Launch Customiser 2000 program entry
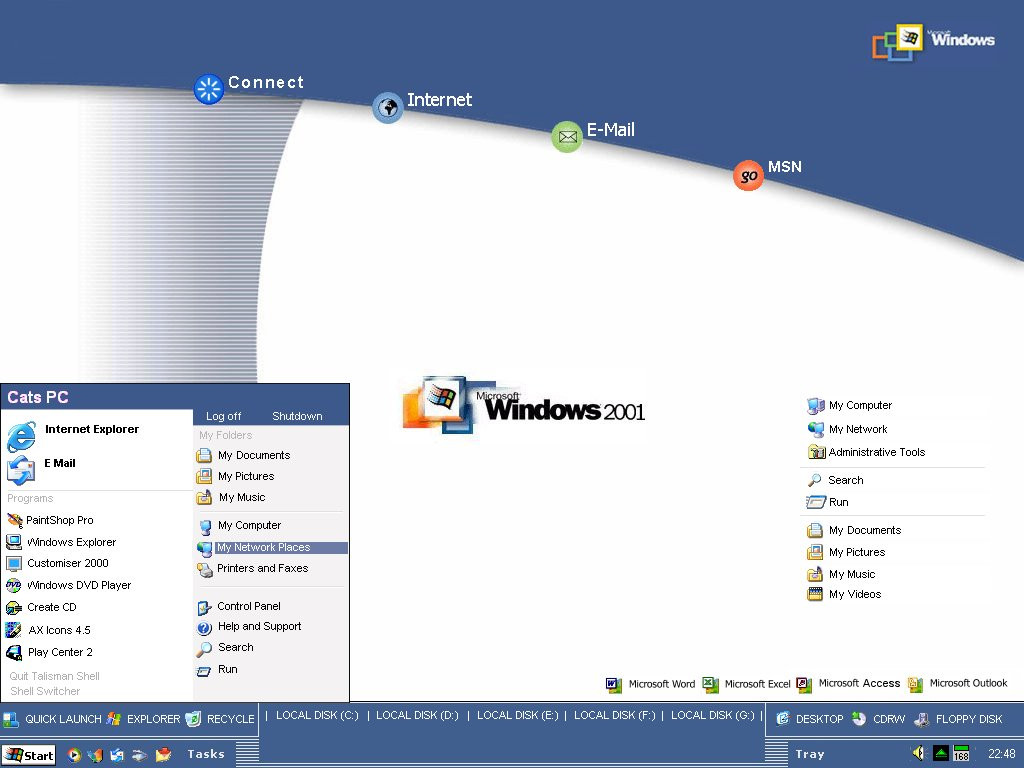Image resolution: width=1024 pixels, height=768 pixels. 57,563
